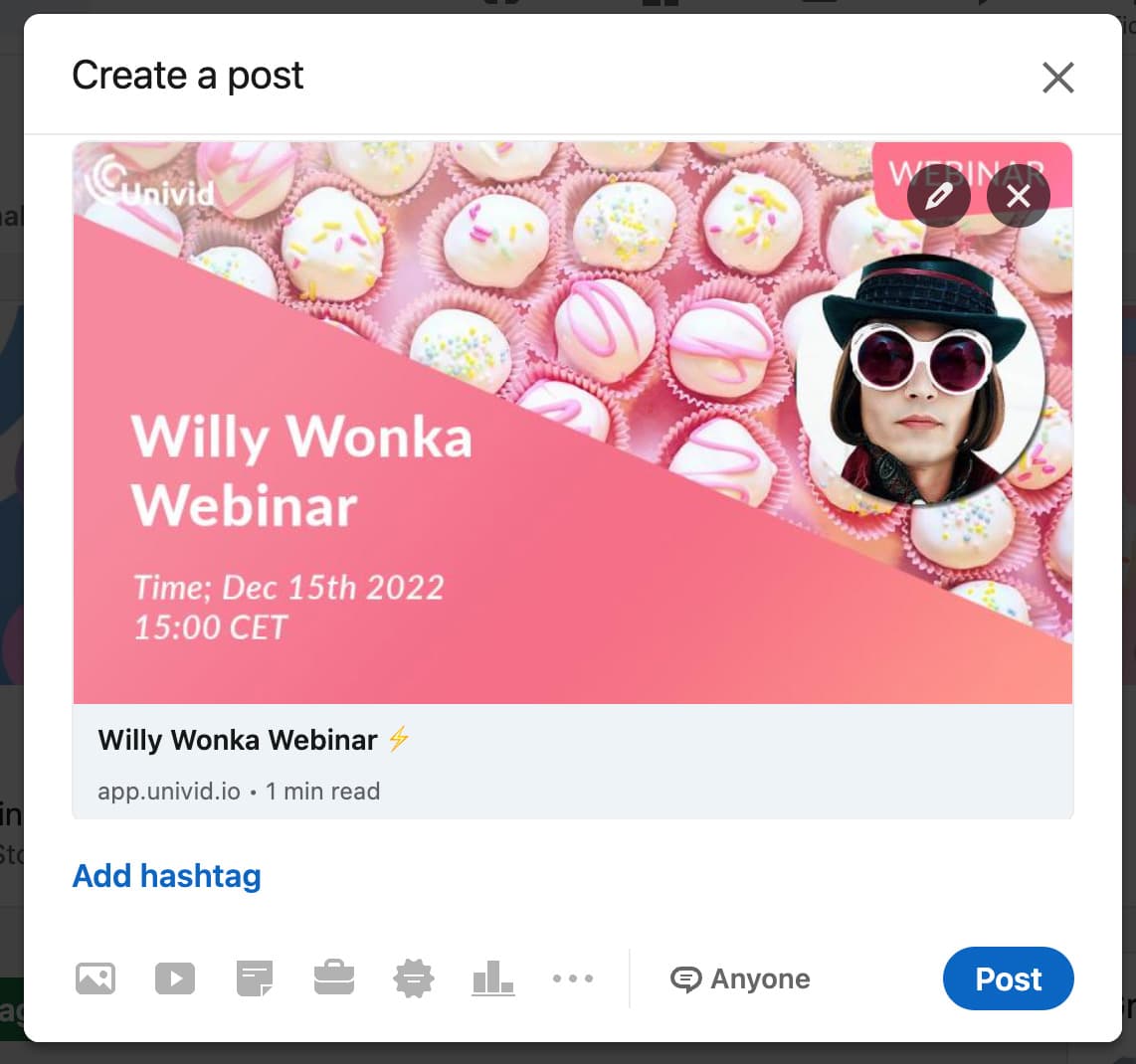Add a photo to the post
This screenshot has height=1064, width=1136.
(x=95, y=978)
